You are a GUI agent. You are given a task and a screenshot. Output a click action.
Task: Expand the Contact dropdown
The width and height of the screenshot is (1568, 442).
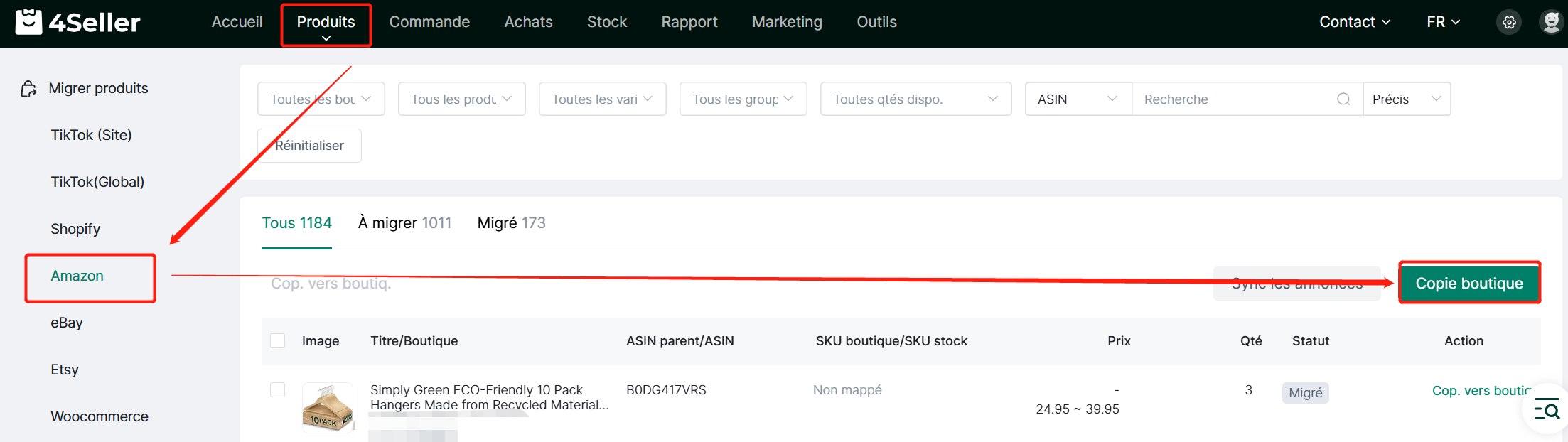point(1355,22)
